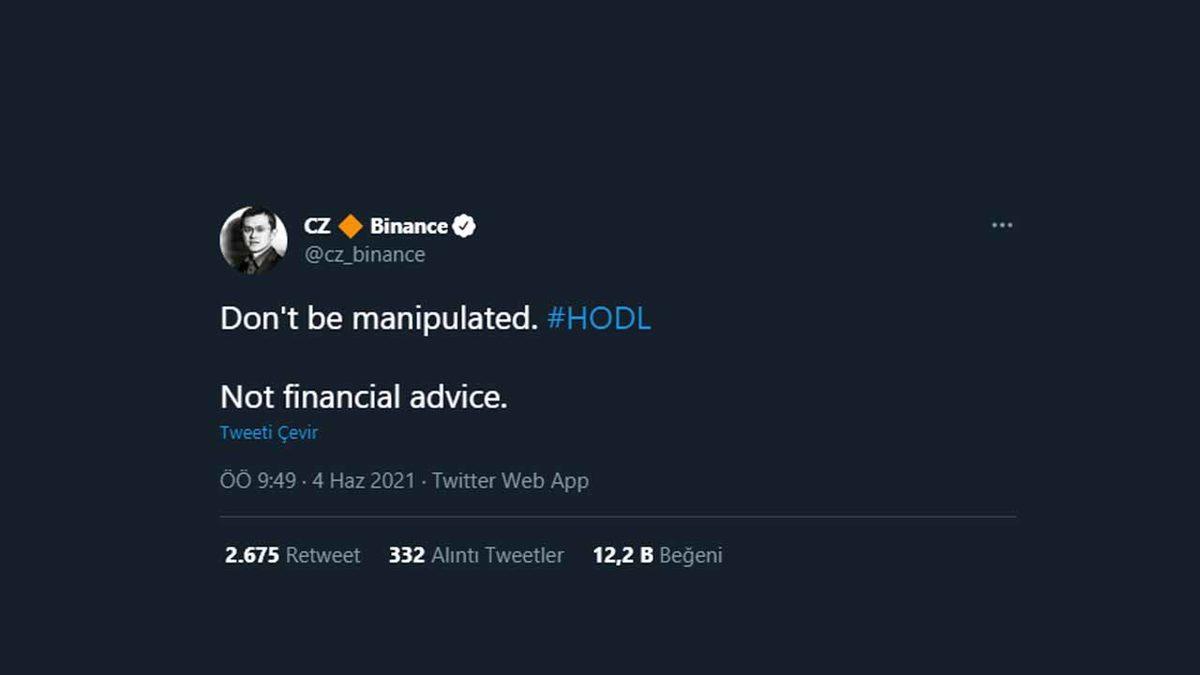
Task: Click the @cz_binance handle
Action: click(x=364, y=254)
